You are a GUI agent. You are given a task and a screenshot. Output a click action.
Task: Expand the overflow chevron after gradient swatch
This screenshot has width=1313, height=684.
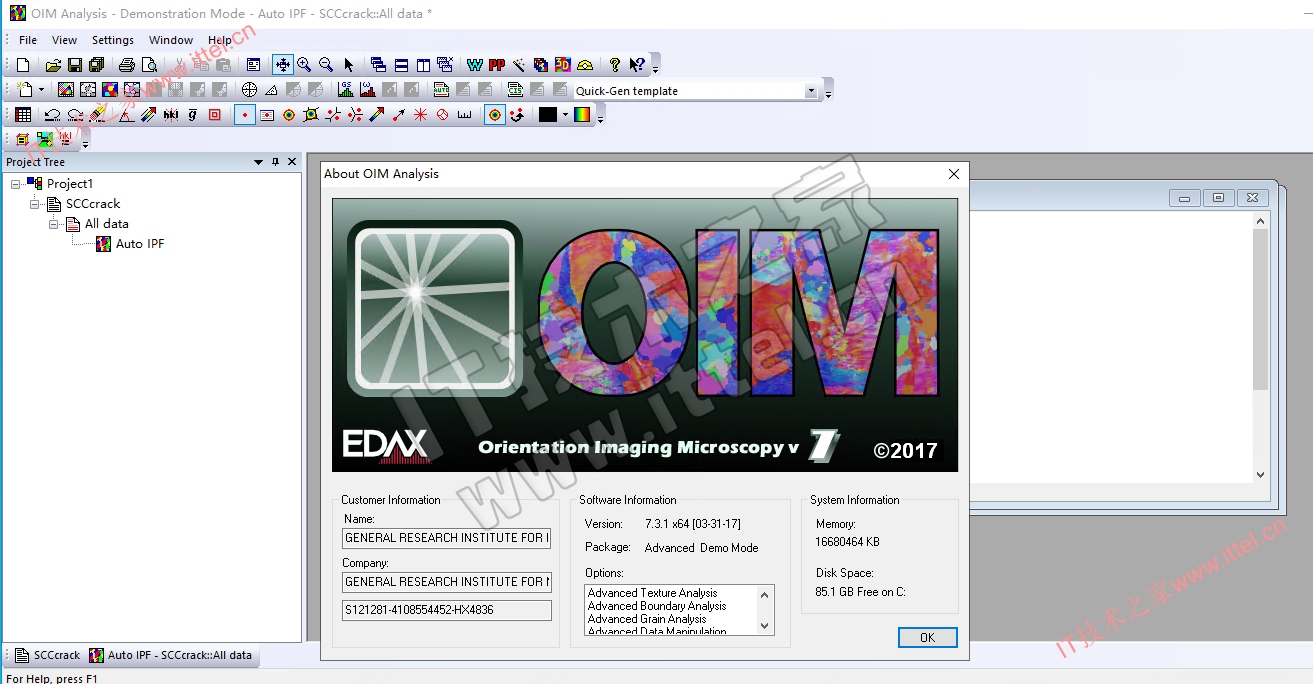601,118
